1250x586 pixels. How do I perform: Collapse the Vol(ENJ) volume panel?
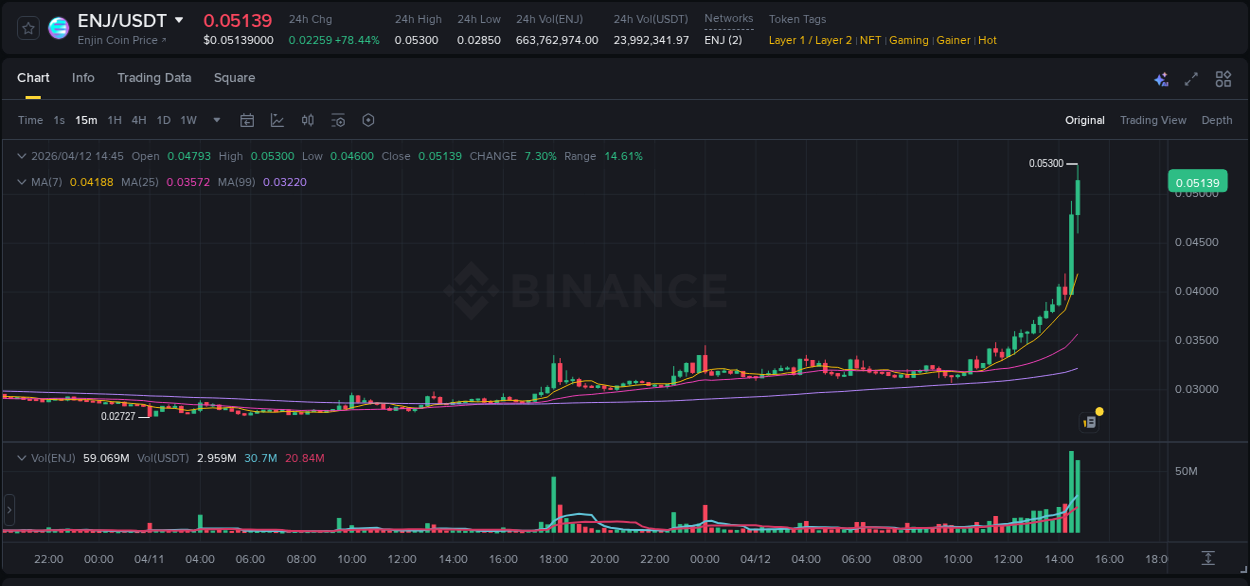[x=22, y=457]
